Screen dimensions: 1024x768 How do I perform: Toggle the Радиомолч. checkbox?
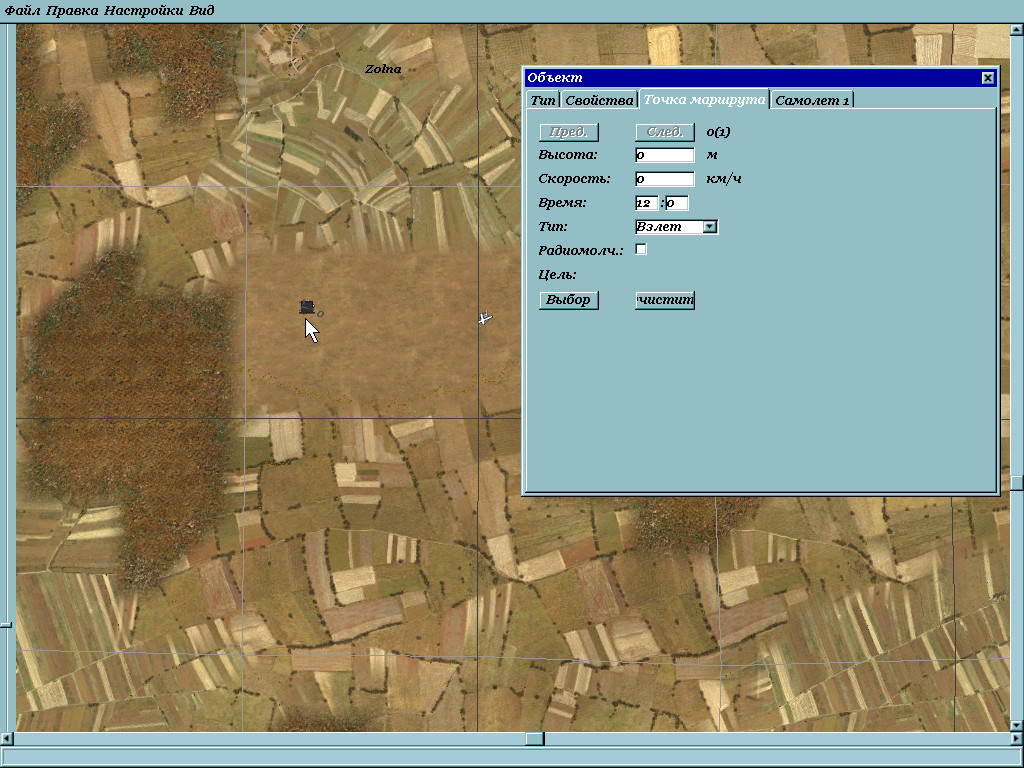click(641, 249)
